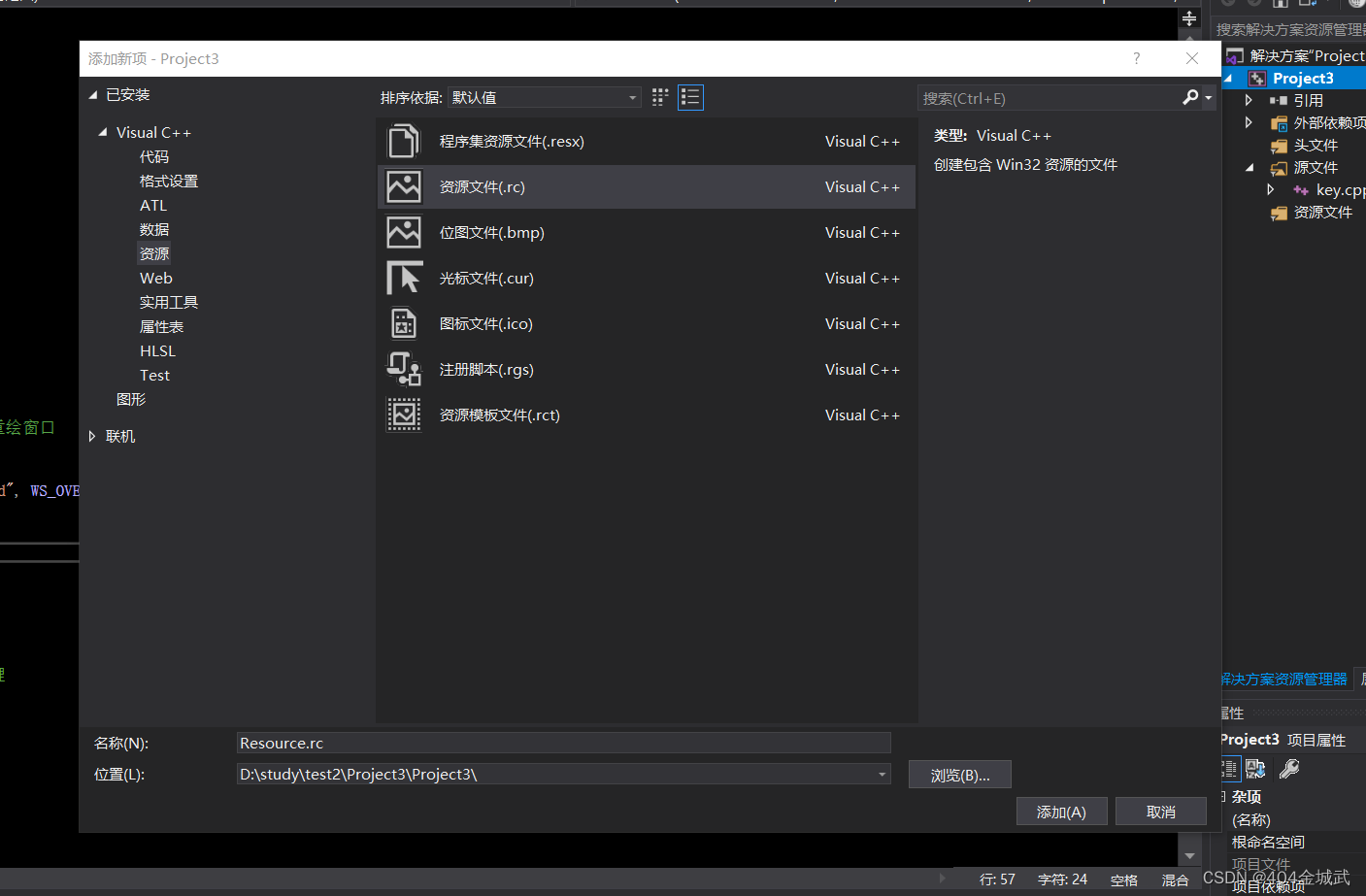Collapse the Project3 node in Solution Explorer
The width and height of the screenshot is (1366, 896).
click(x=1228, y=79)
